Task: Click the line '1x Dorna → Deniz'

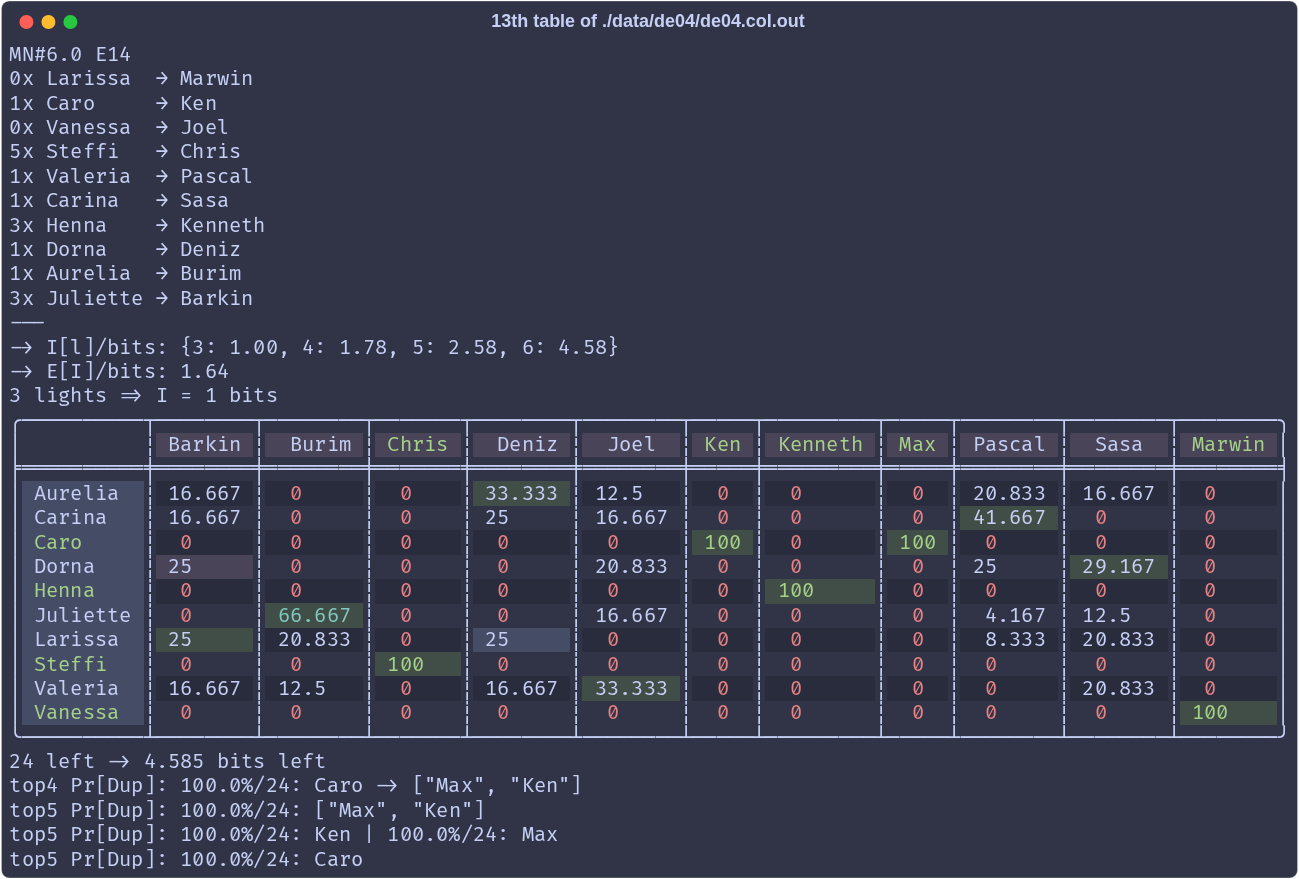Action: 125,249
